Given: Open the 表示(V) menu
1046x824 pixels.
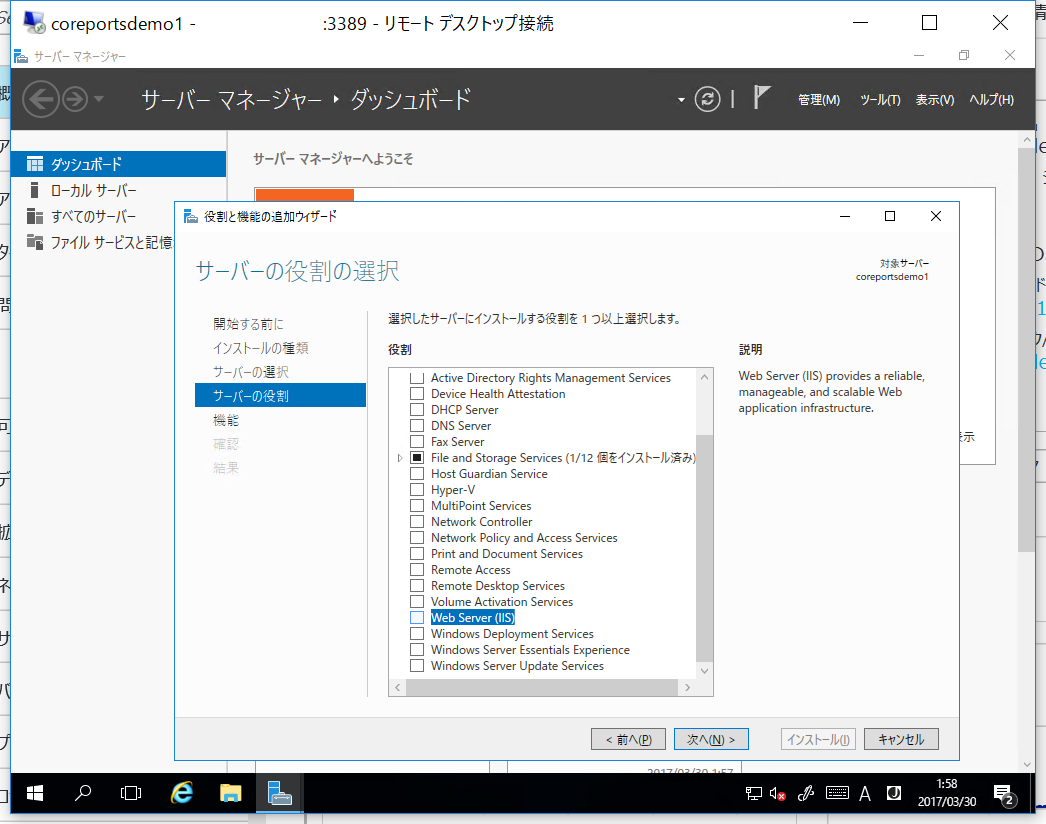Looking at the screenshot, I should (935, 100).
